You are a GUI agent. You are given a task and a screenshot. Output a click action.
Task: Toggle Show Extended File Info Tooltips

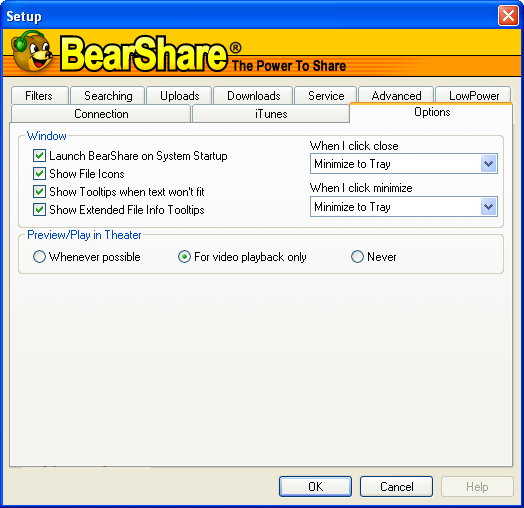pos(39,210)
